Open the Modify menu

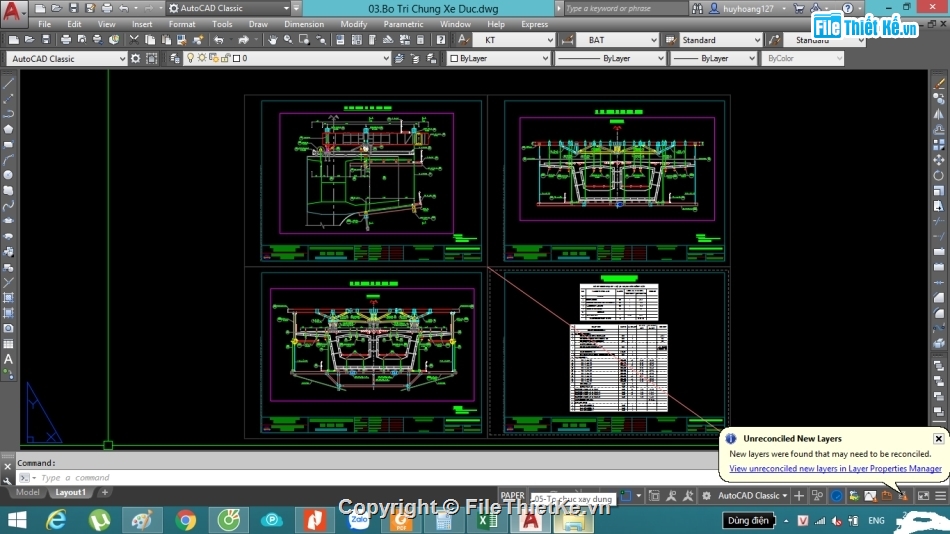(353, 24)
